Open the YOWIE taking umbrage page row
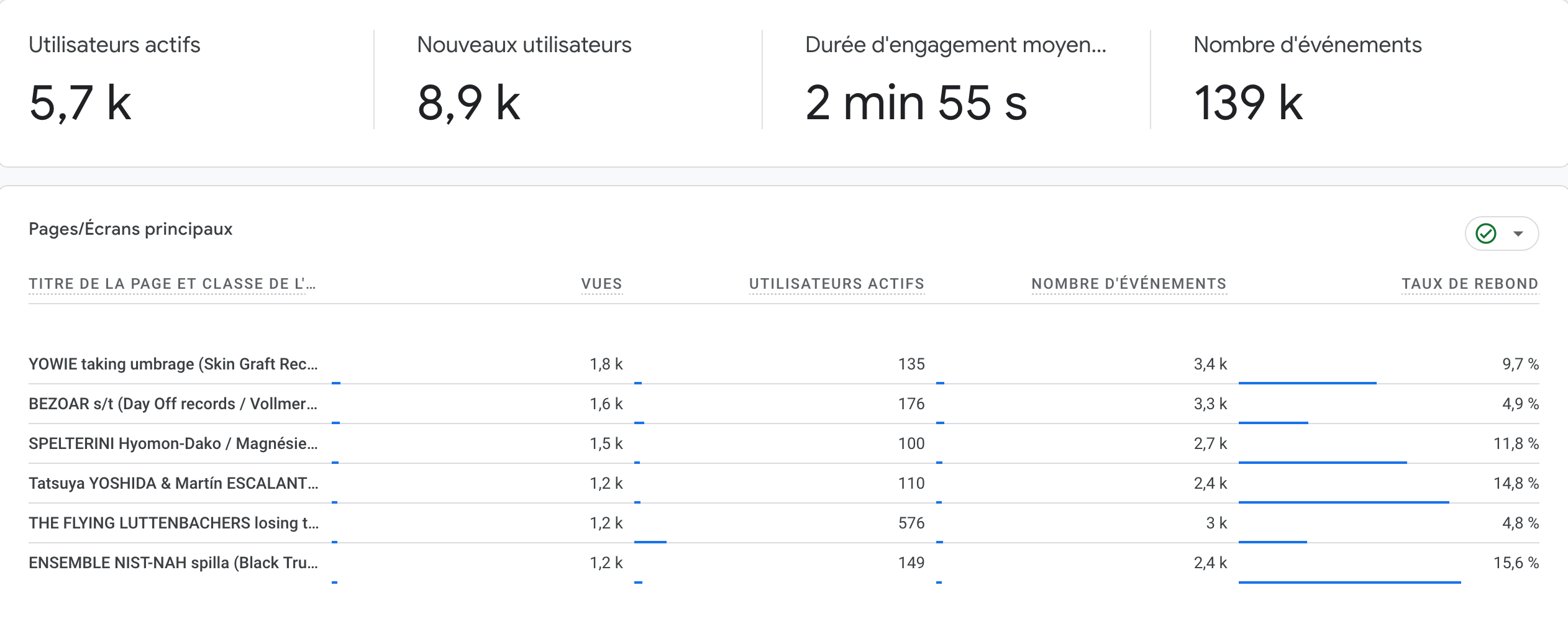Image resolution: width=1568 pixels, height=621 pixels. click(173, 364)
